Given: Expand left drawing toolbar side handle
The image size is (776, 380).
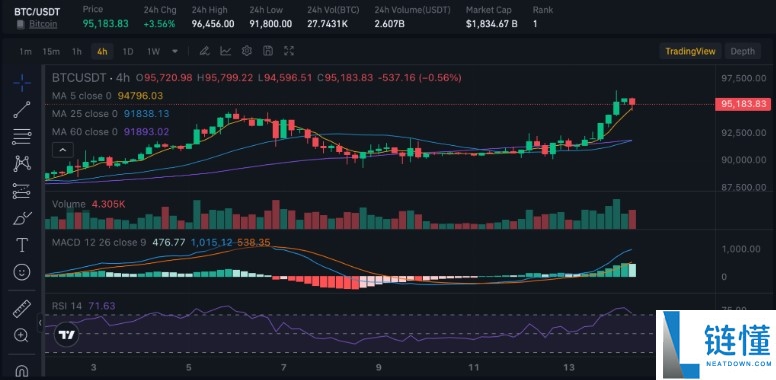Looking at the screenshot, I should 41,323.
